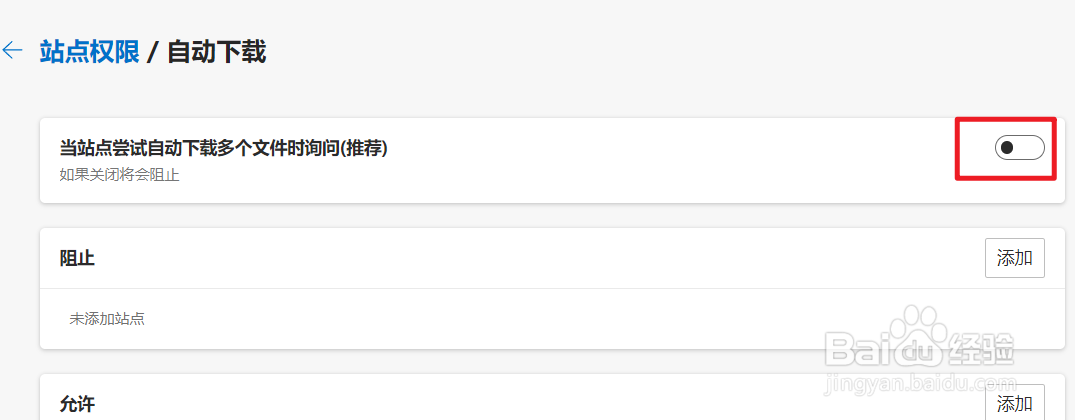
Task: Click the slash separator in the breadcrumb
Action: click(x=153, y=52)
